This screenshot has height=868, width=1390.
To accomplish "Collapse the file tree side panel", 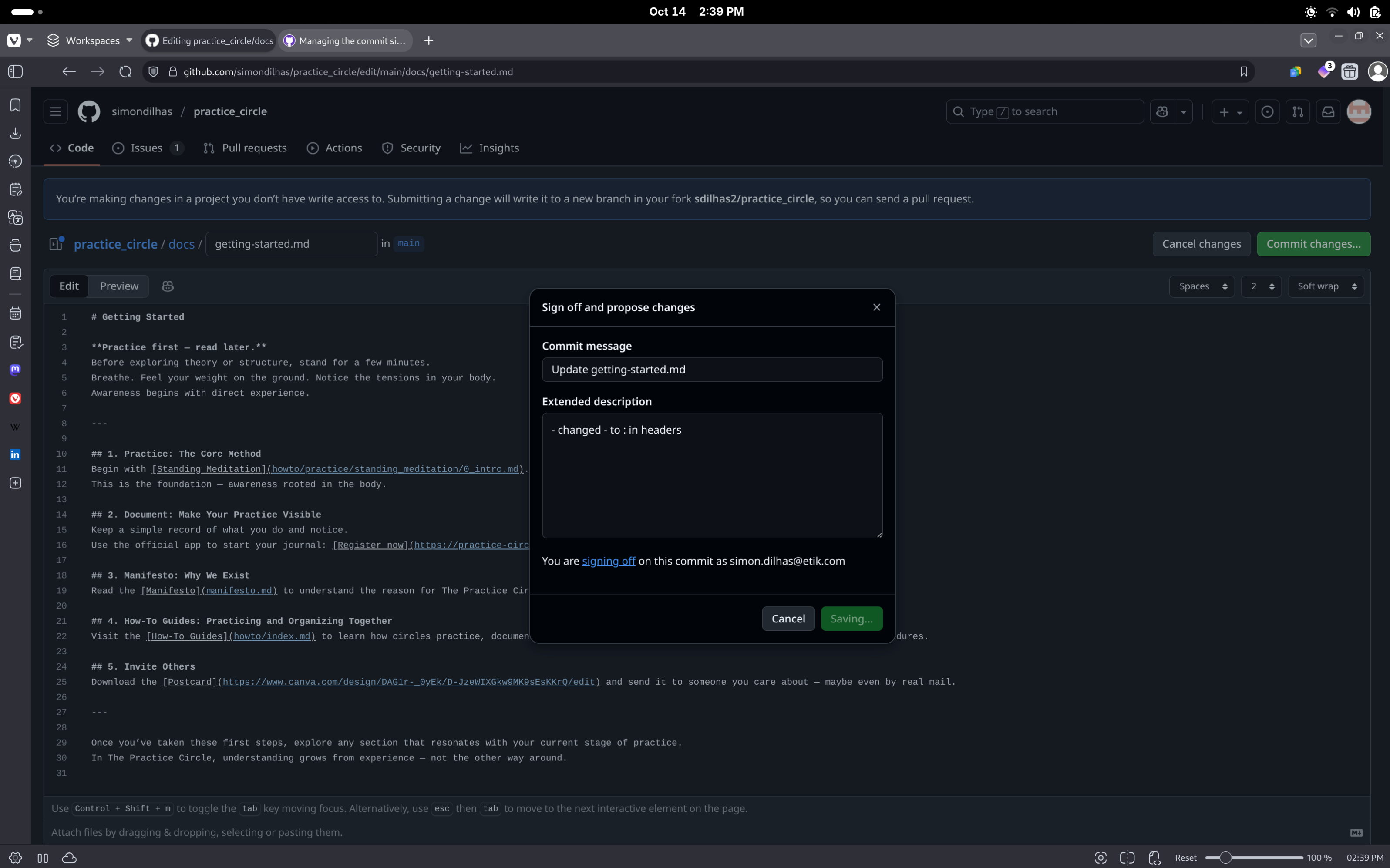I will click(56, 244).
